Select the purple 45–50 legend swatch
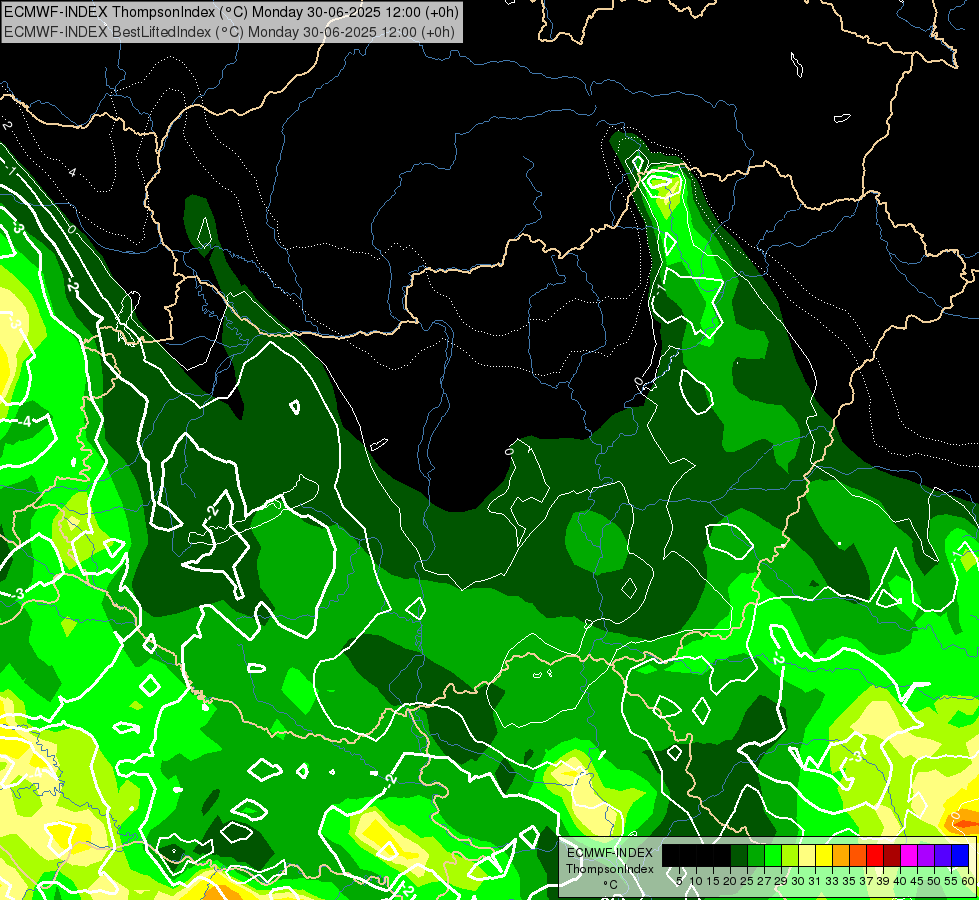 tap(926, 855)
